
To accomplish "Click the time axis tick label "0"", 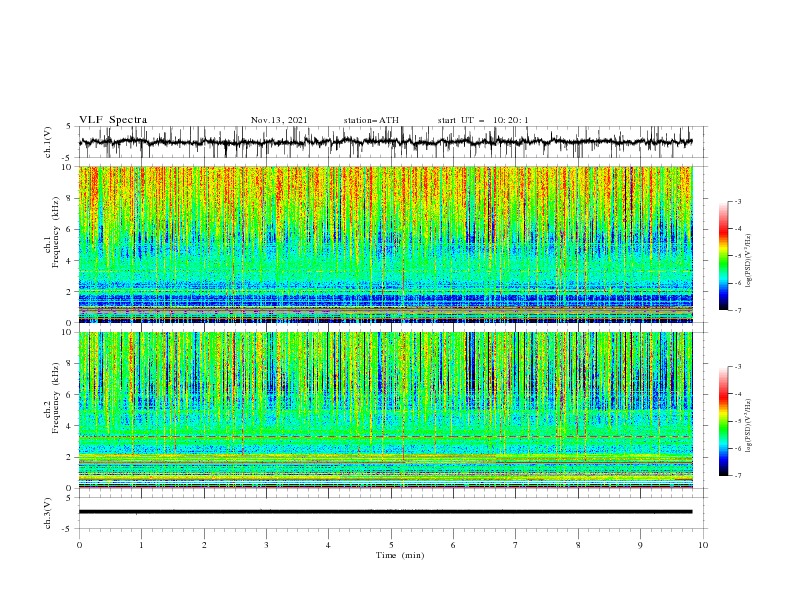I will [79, 545].
